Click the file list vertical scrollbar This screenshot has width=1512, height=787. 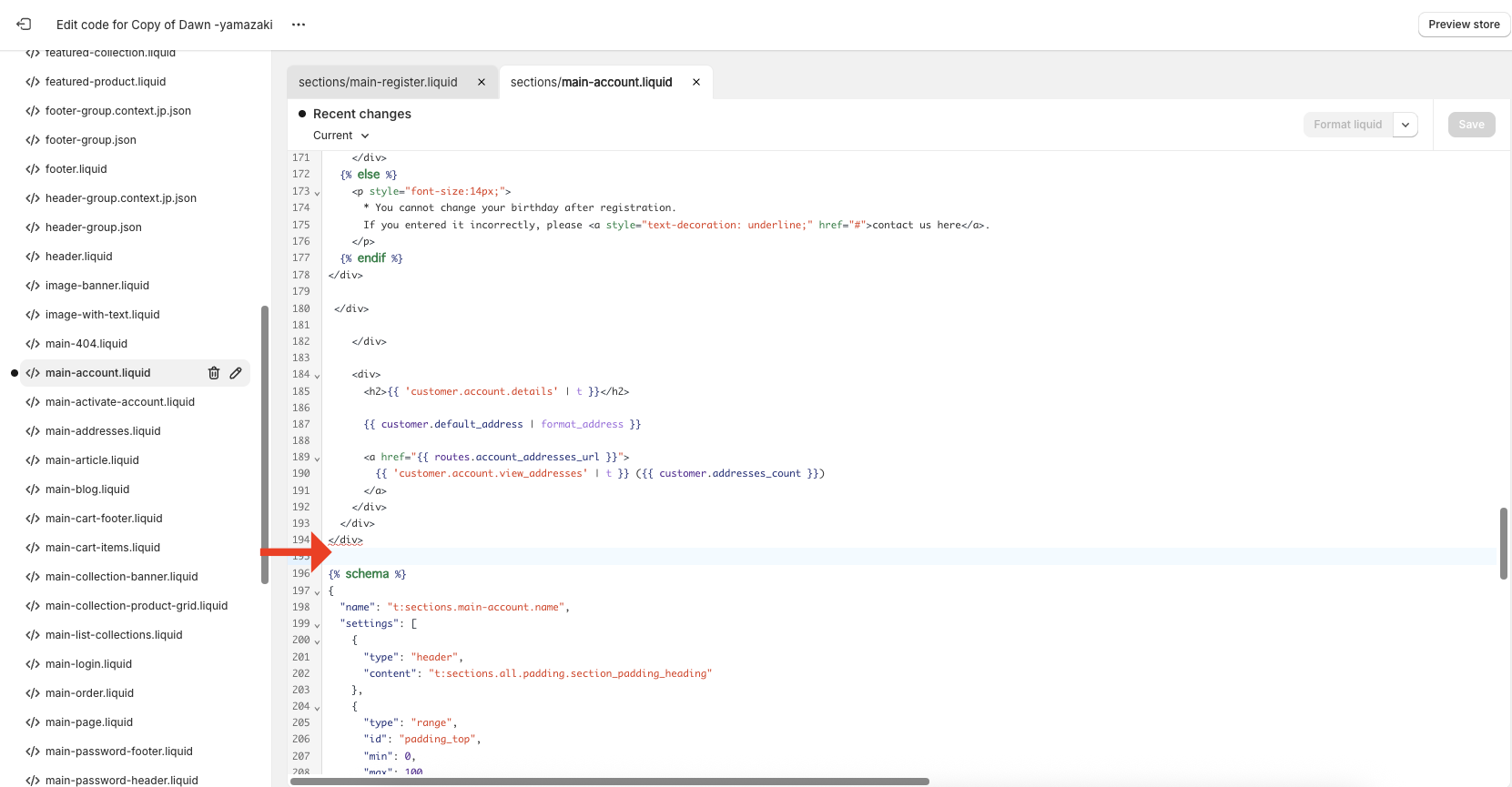(265, 444)
